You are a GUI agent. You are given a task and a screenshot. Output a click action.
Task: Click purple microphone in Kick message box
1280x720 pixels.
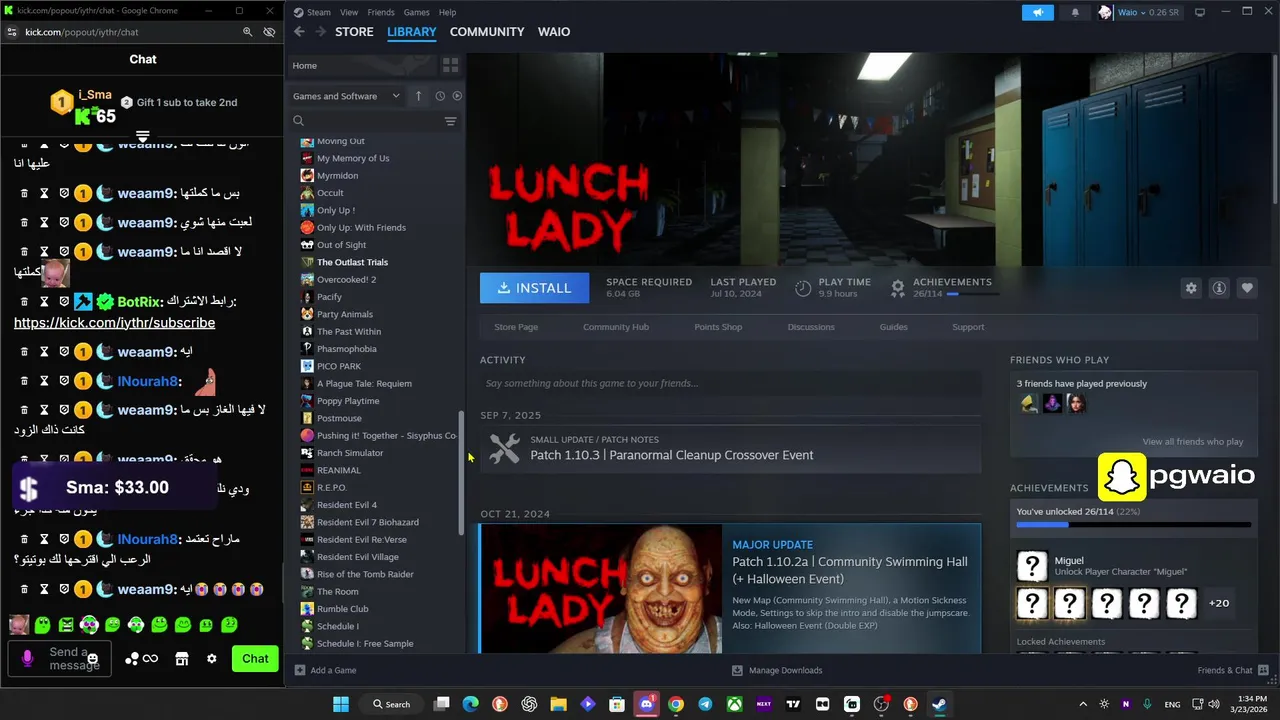click(27, 659)
